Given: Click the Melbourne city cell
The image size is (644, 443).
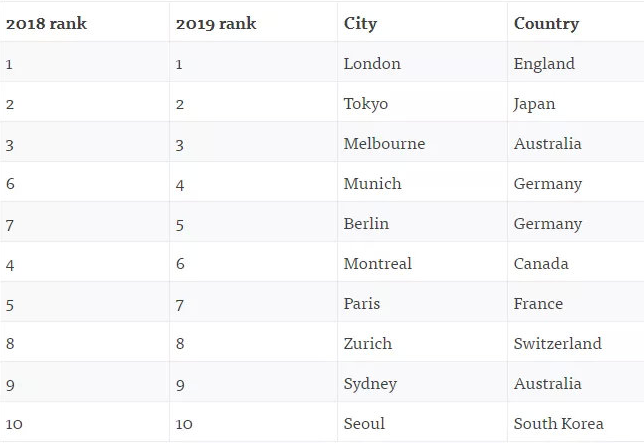Looking at the screenshot, I should (x=384, y=144).
